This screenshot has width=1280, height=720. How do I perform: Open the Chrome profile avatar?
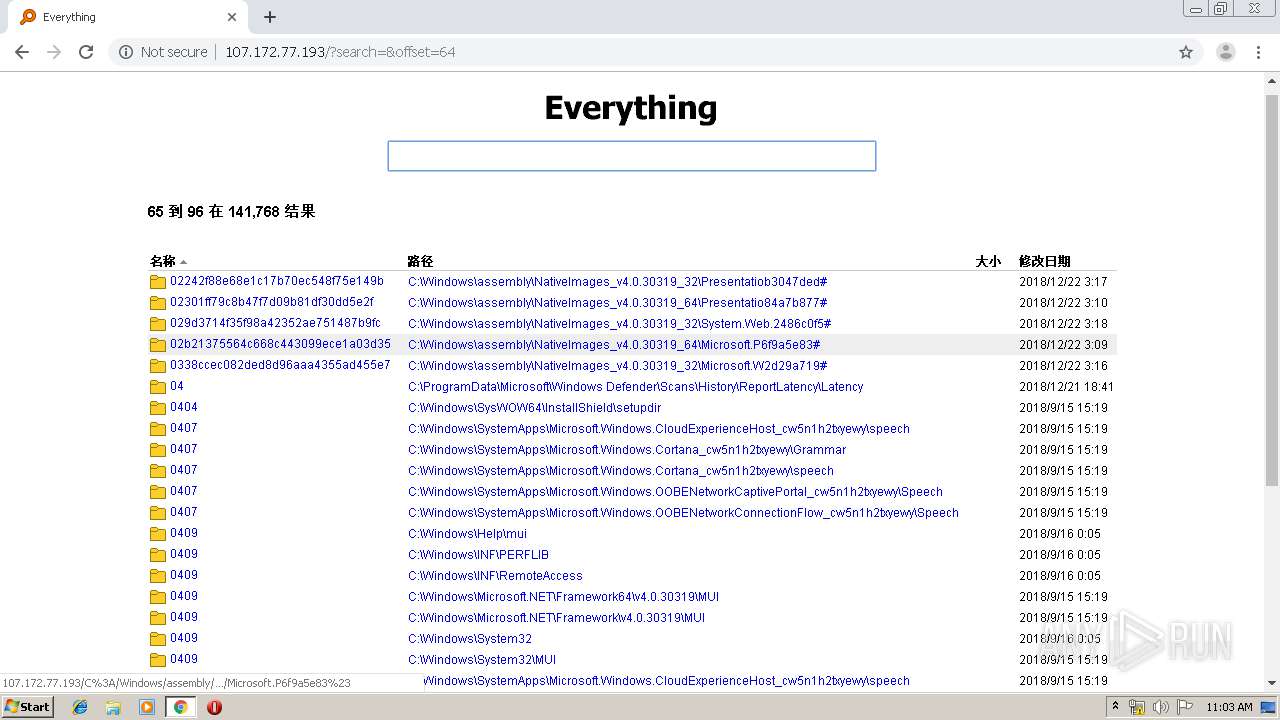click(x=1225, y=52)
